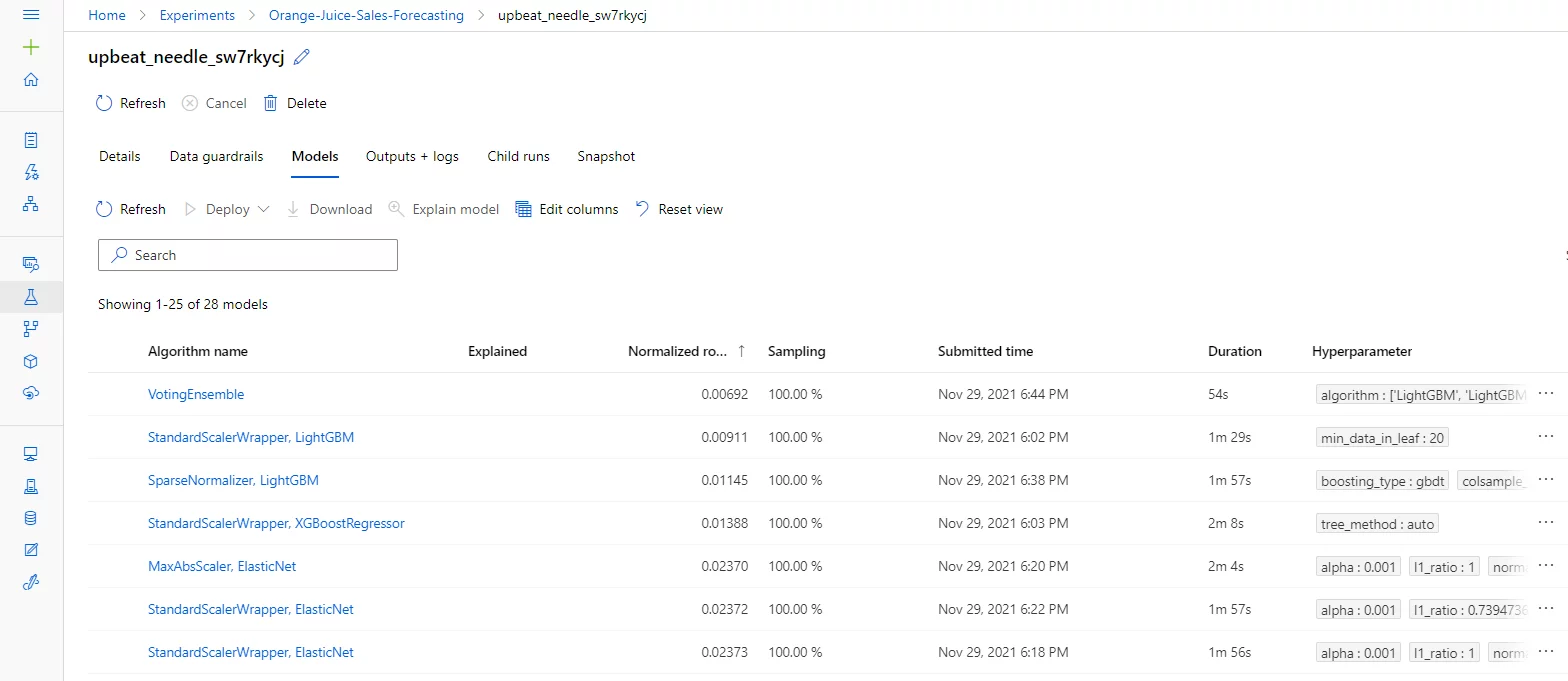Open the Datastores cylinder icon in sidebar
Screen dimensions: 1568x681
click(x=31, y=518)
